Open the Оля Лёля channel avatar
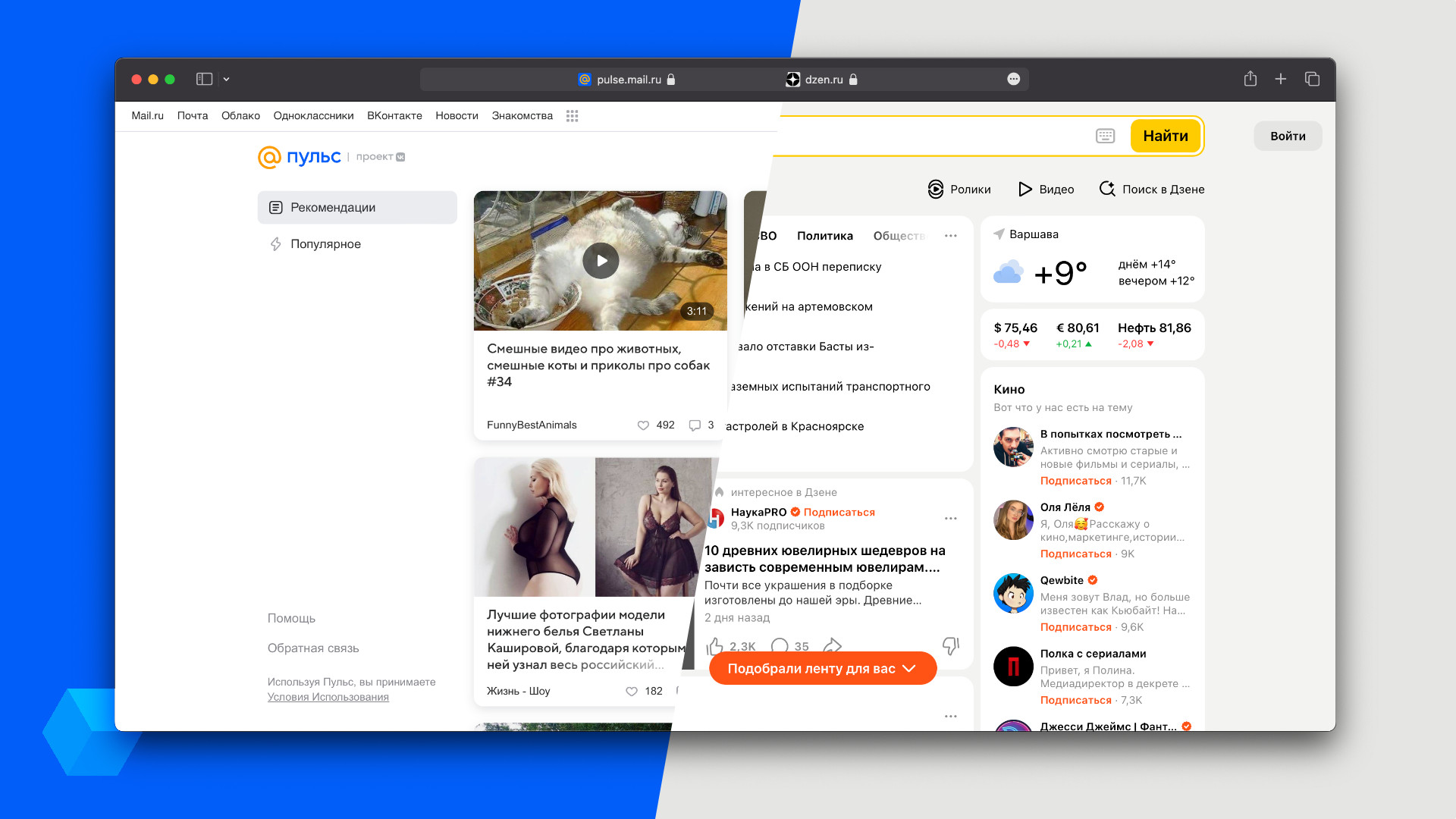Screen dimensions: 1456x819 pyautogui.click(x=1013, y=520)
